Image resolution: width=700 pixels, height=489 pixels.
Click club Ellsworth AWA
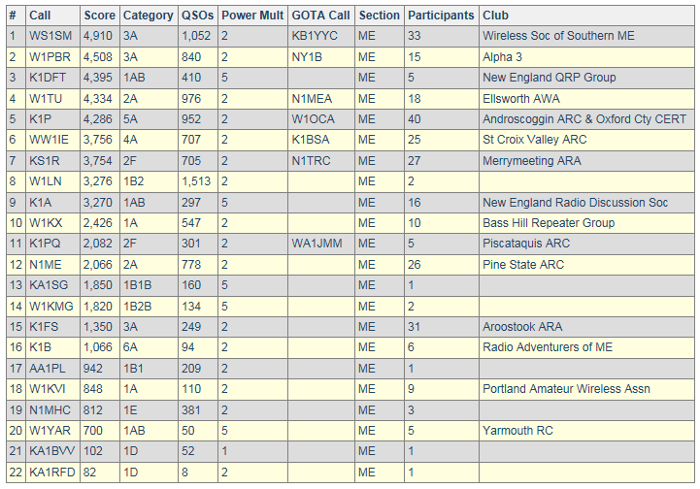point(521,98)
